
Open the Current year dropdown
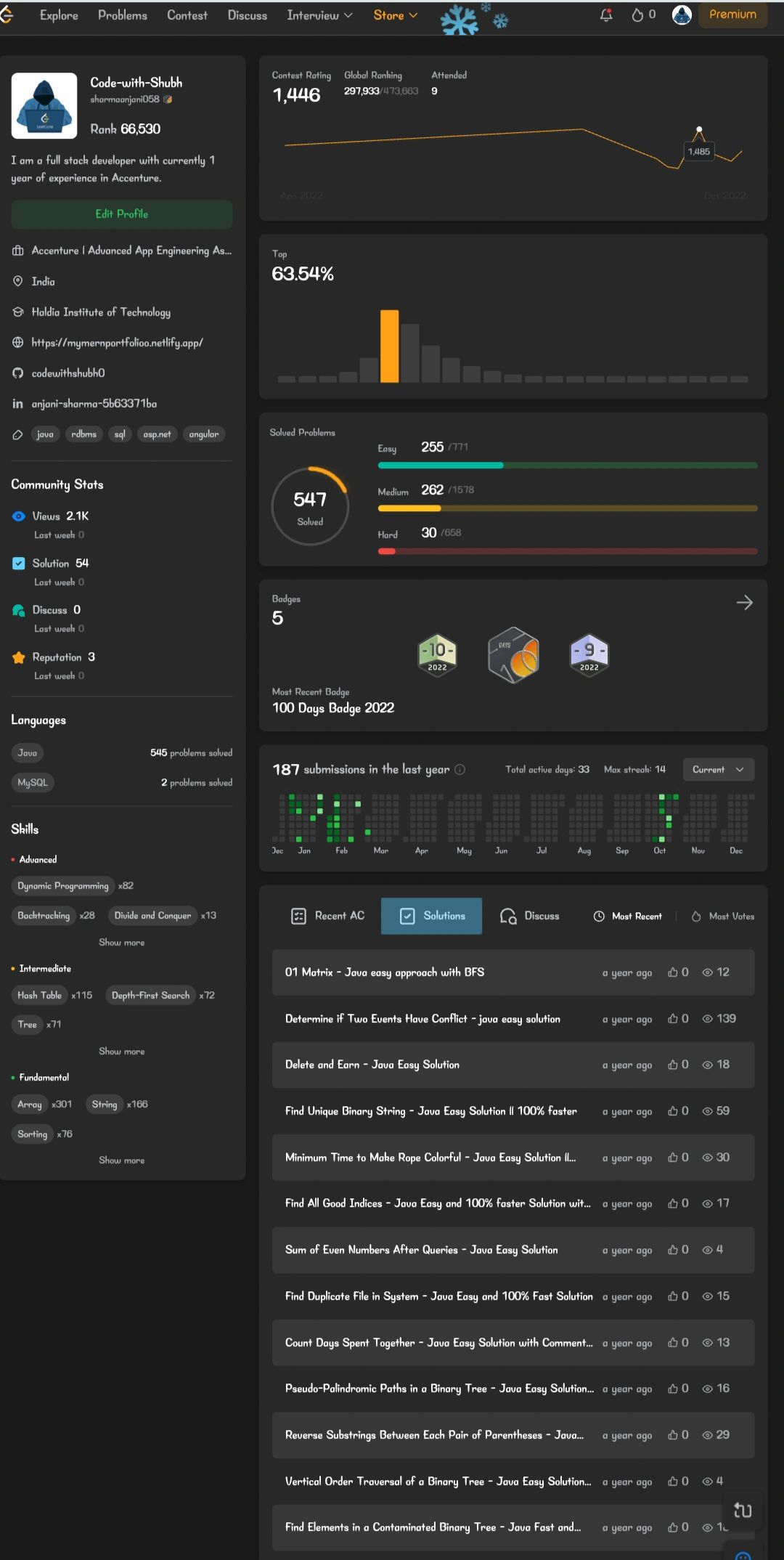719,770
